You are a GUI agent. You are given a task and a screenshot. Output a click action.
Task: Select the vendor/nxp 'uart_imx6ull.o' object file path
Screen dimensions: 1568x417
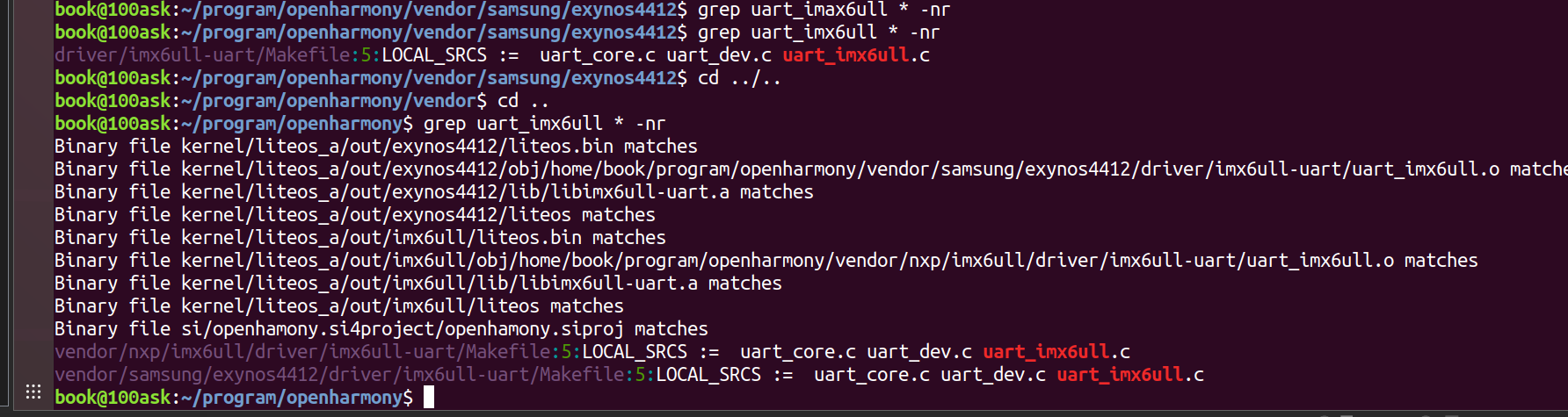[x=788, y=261]
